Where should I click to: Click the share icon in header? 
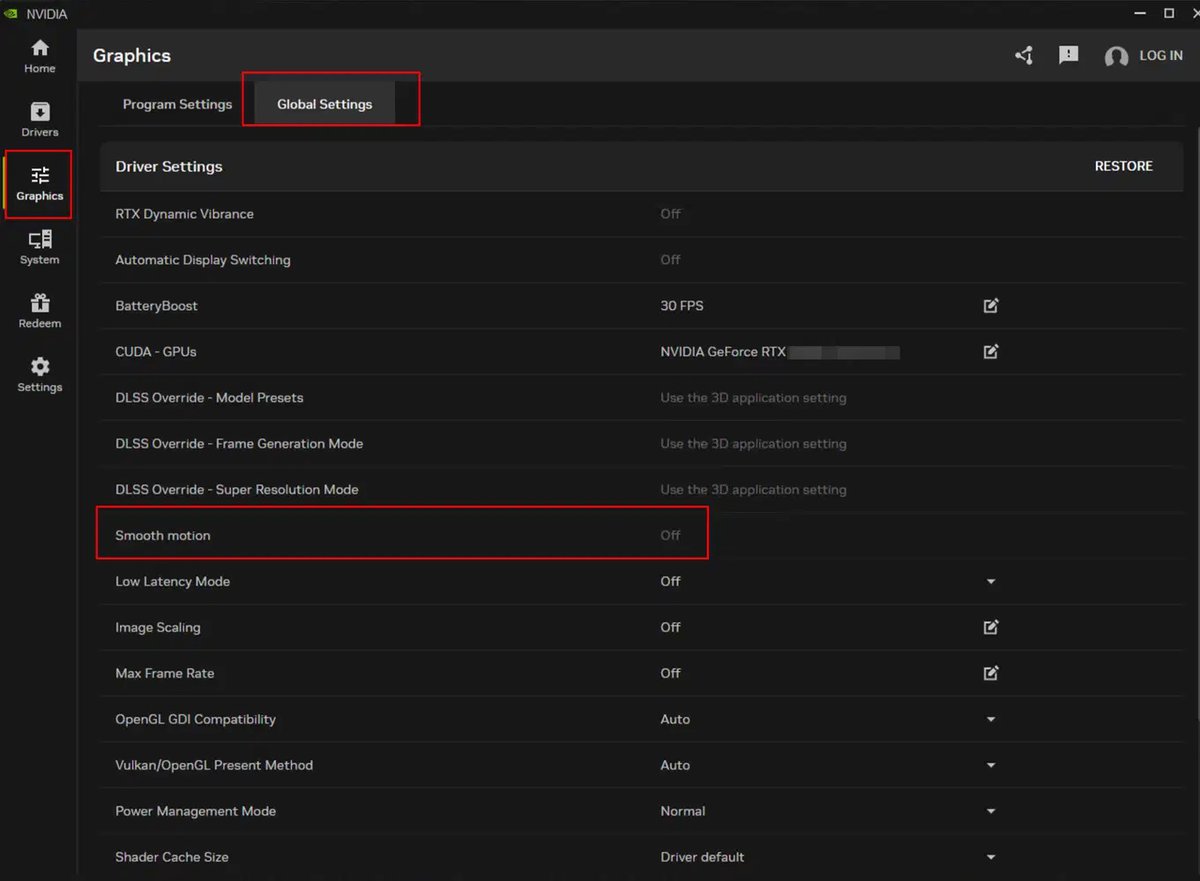pos(1024,56)
